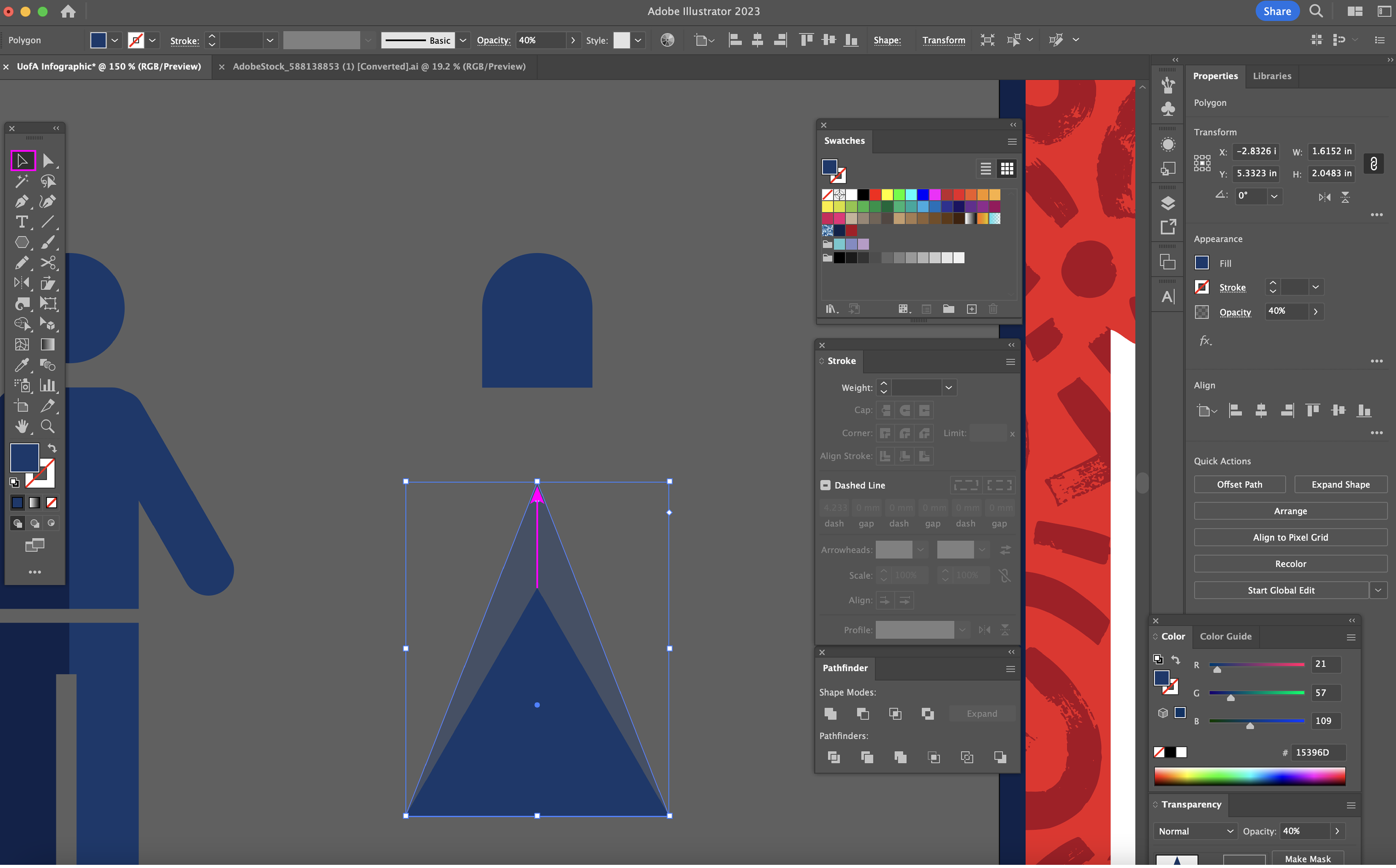Viewport: 1396px width, 868px height.
Task: Switch to the Libraries tab
Action: [x=1271, y=76]
